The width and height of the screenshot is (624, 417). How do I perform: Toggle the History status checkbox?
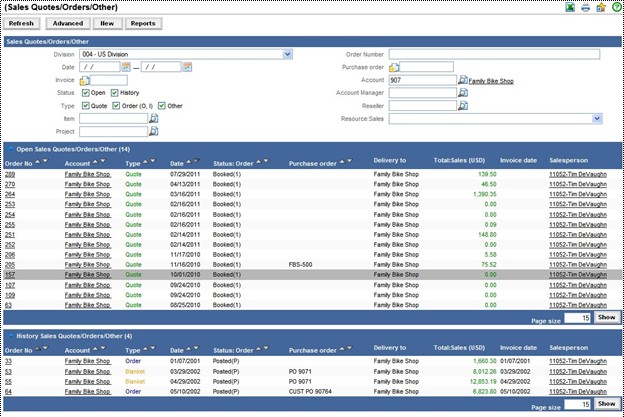(114, 92)
